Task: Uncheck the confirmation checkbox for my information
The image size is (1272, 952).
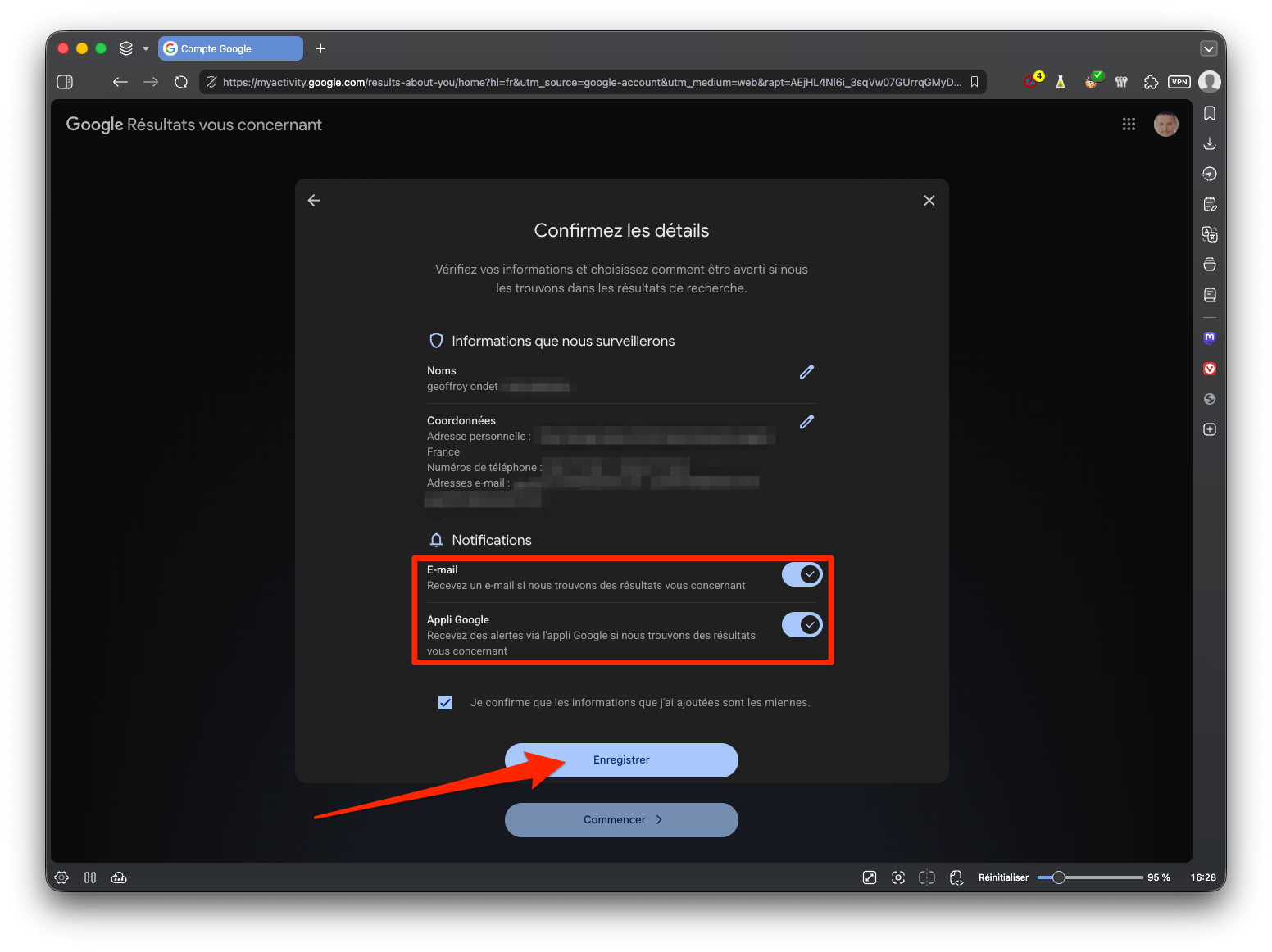Action: click(x=445, y=702)
